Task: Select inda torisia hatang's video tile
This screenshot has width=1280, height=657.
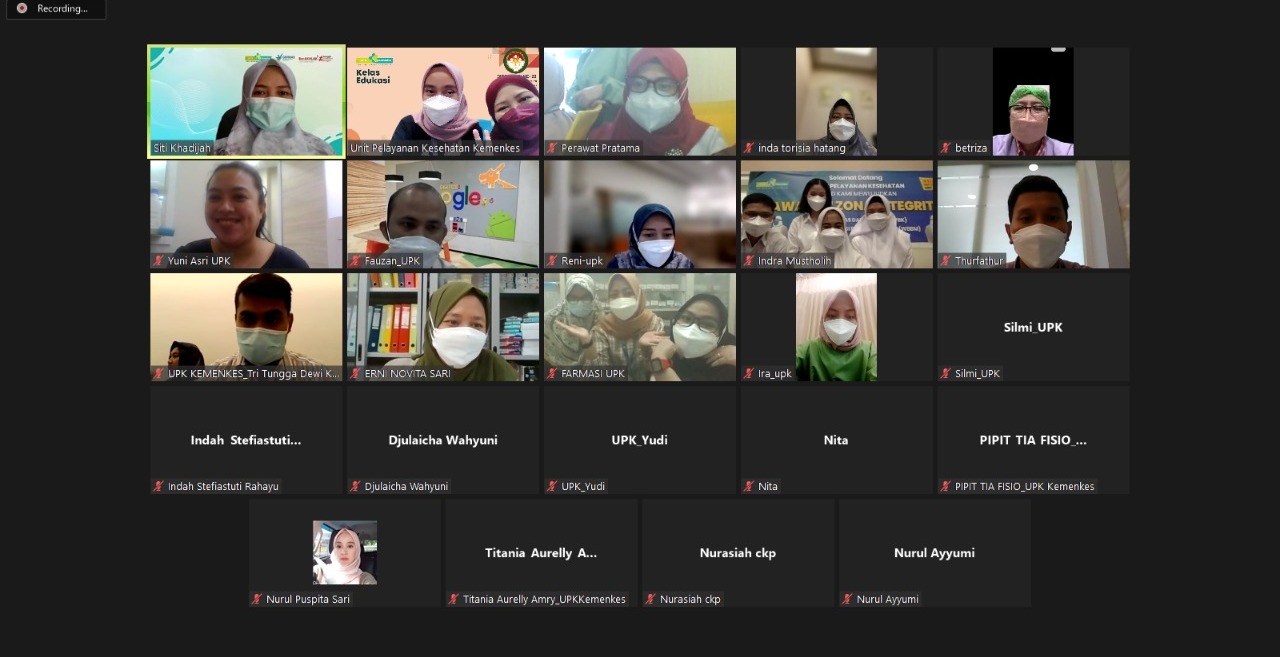Action: (x=836, y=101)
